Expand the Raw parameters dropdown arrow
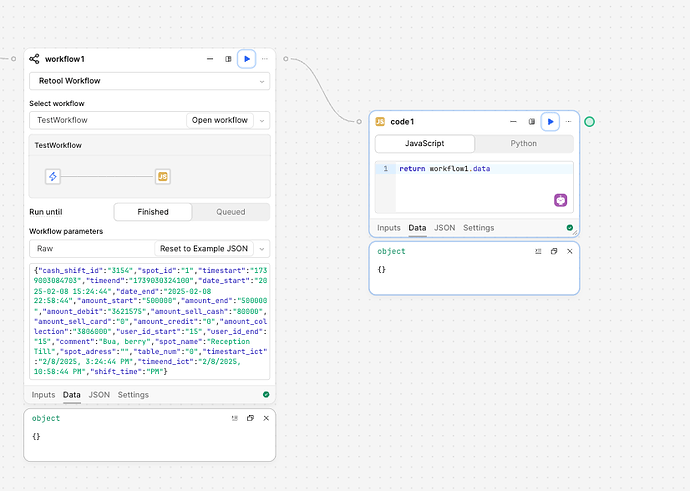Screen dimensions: 690x491 click(262, 249)
